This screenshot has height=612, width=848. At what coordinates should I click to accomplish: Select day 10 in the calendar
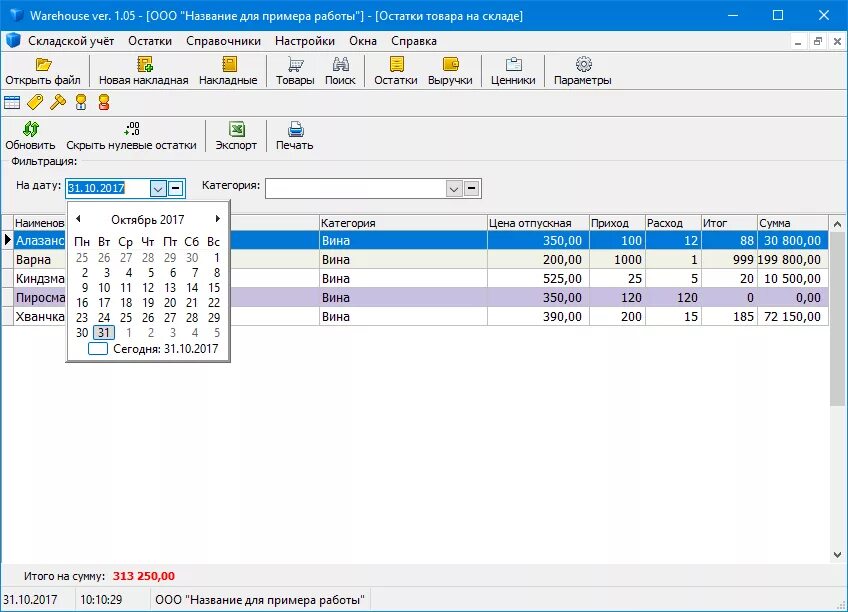tap(104, 288)
